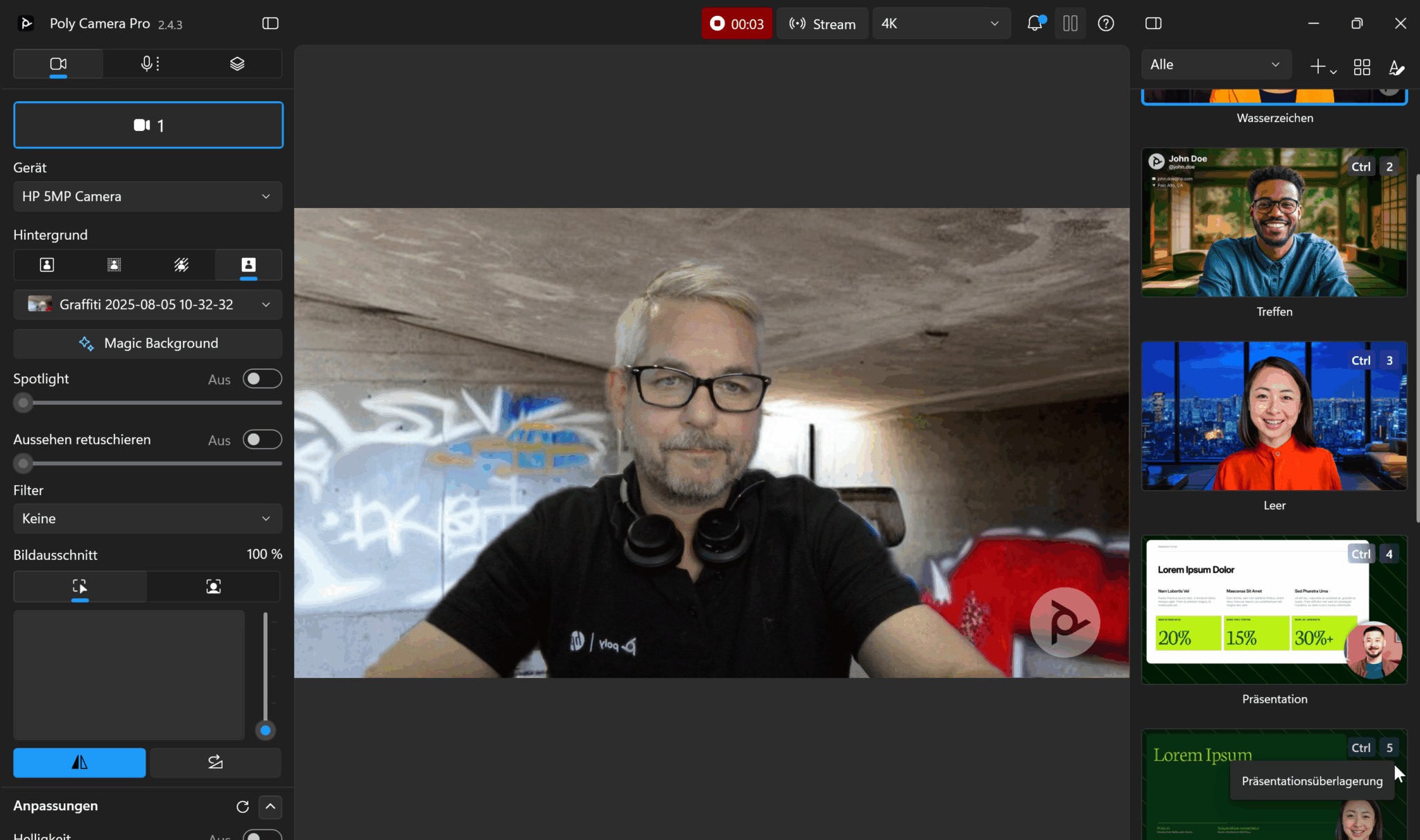This screenshot has height=840, width=1420.
Task: Reset adjustments with the refresh icon
Action: pos(243,807)
